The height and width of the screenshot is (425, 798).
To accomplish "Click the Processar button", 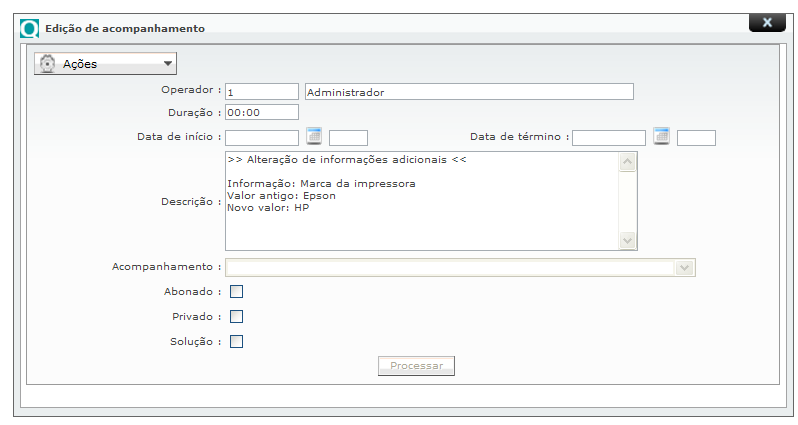I will 416,366.
